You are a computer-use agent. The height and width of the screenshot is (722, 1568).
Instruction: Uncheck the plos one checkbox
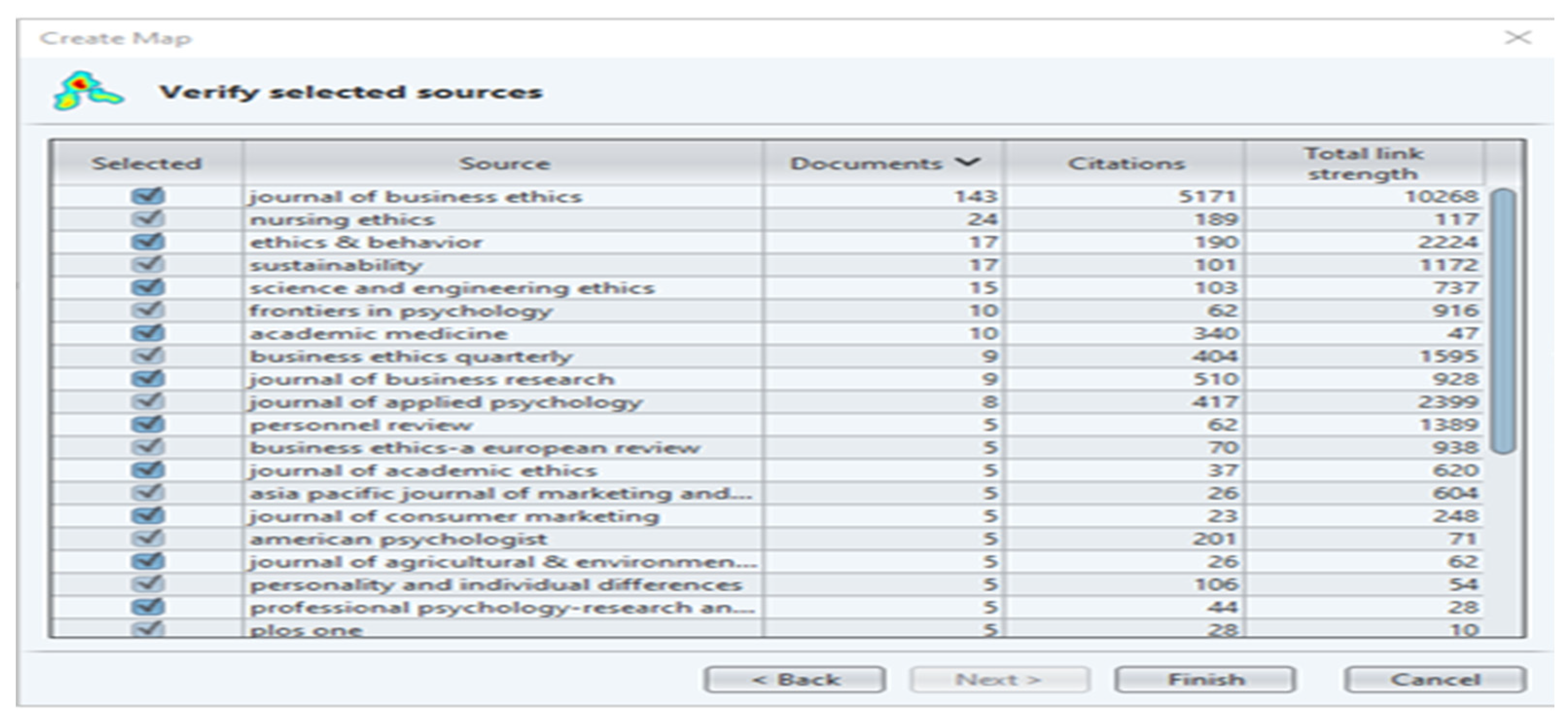coord(147,629)
